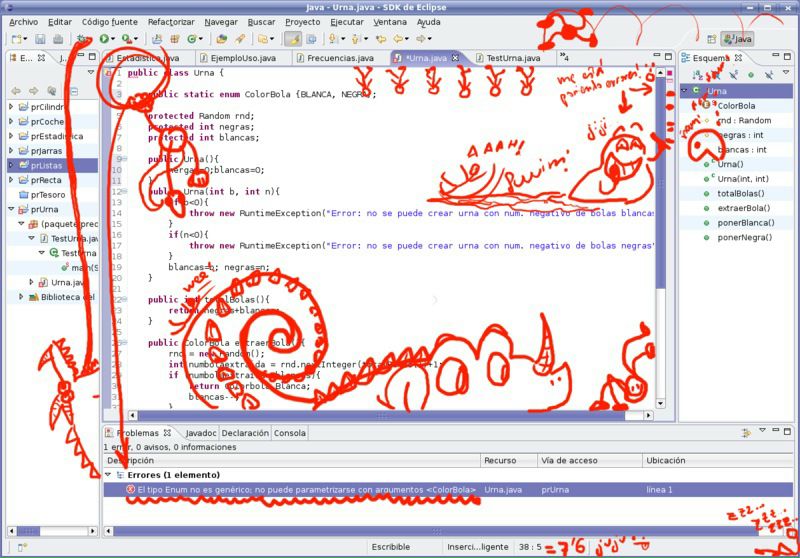This screenshot has width=800, height=558.
Task: Click the New file wizard icon
Action: click(x=17, y=39)
